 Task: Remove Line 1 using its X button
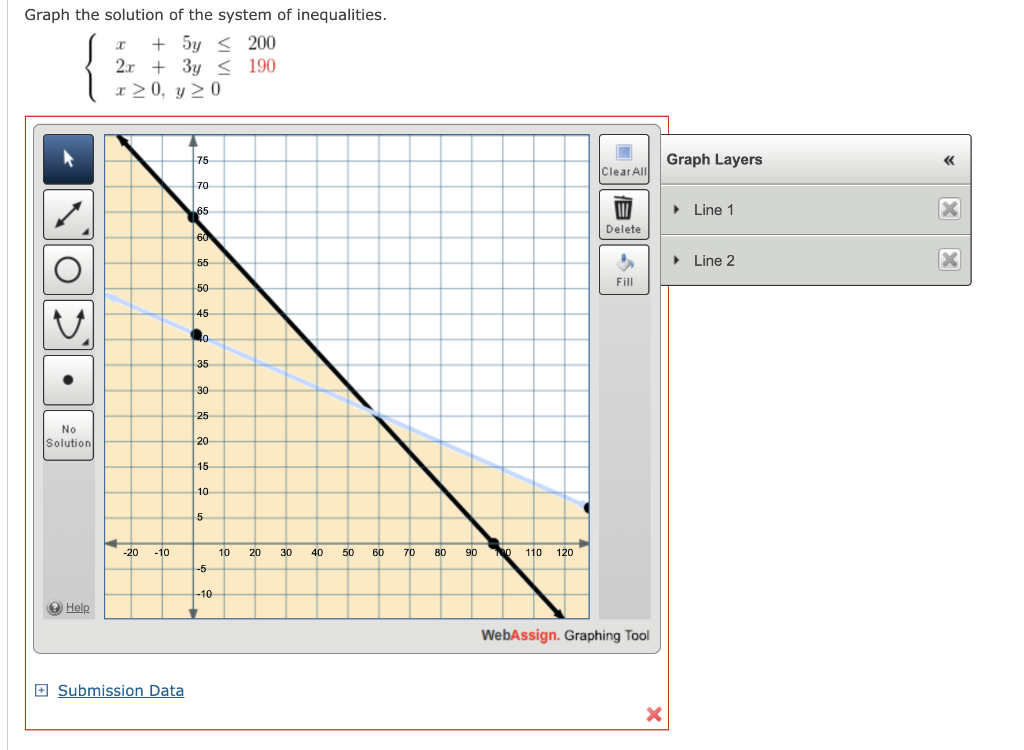pos(949,209)
